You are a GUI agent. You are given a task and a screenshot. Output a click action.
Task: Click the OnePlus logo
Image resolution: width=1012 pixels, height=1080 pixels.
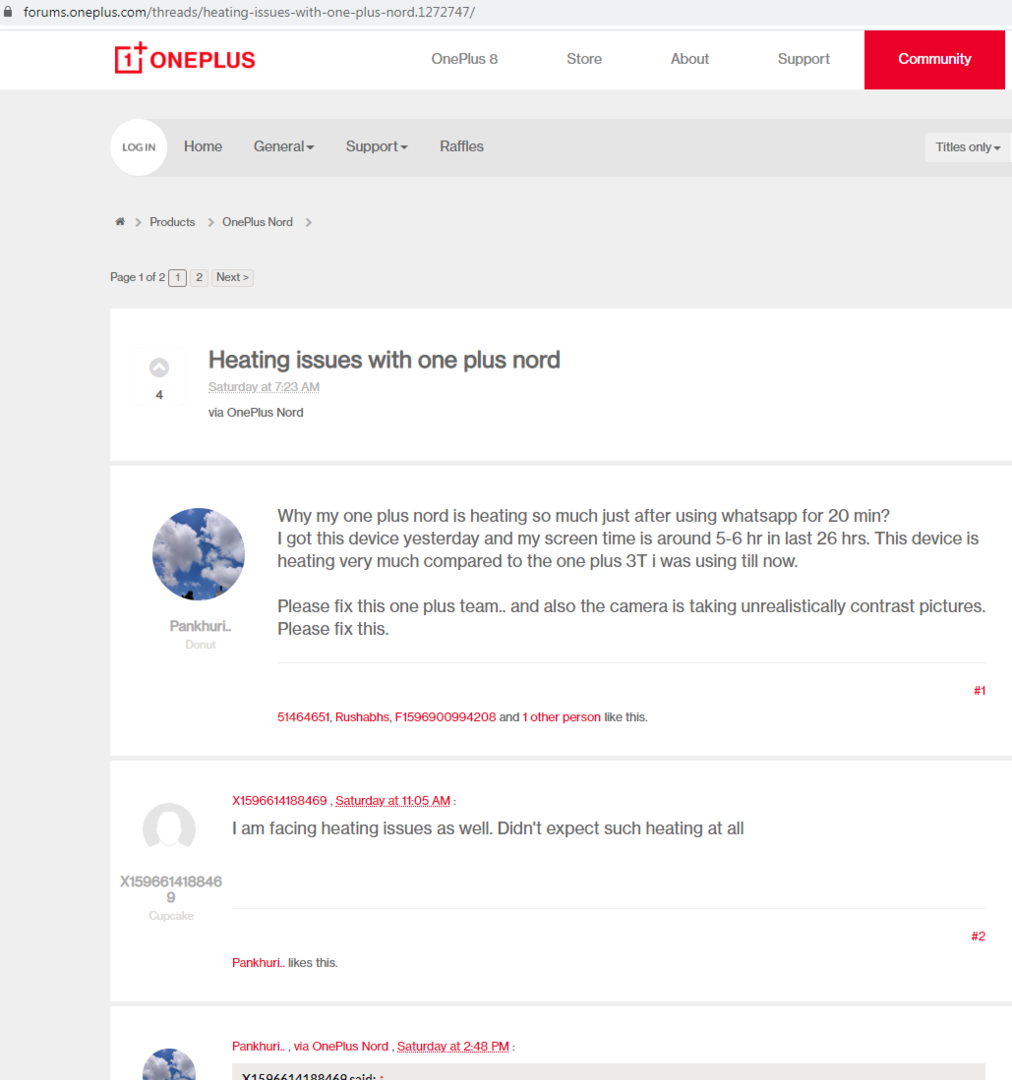185,59
